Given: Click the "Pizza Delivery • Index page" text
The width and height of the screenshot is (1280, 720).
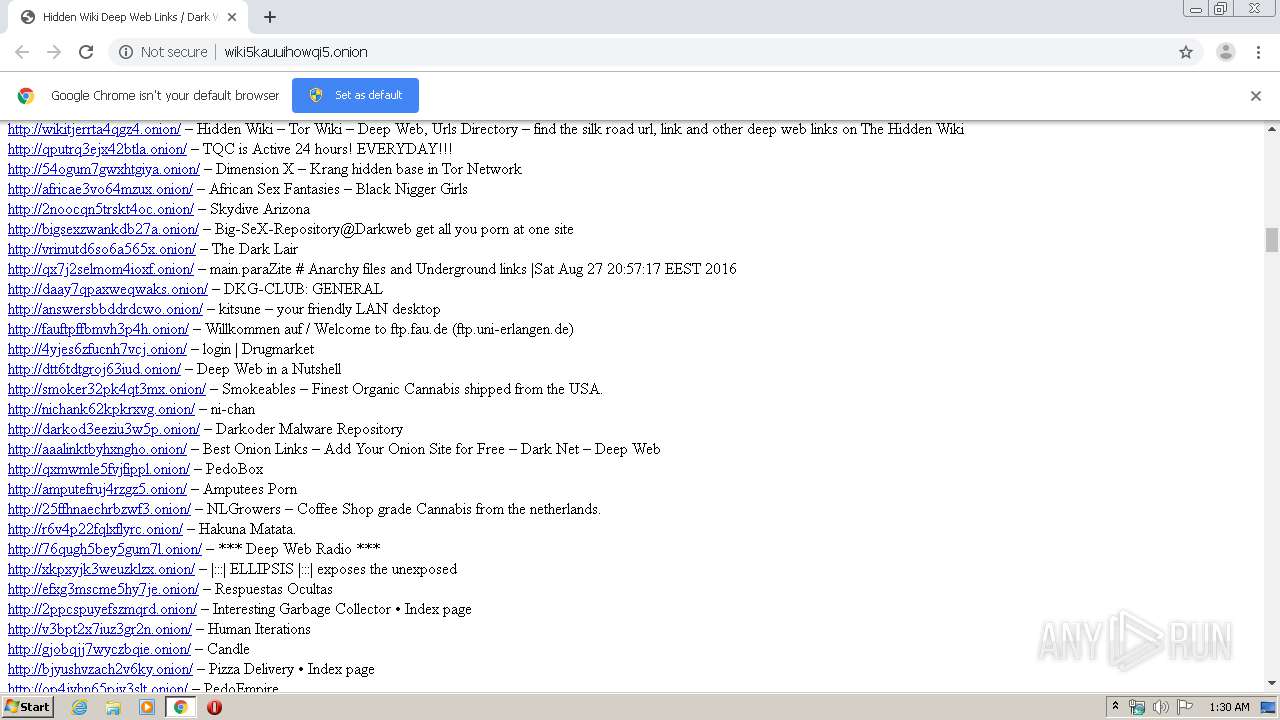Looking at the screenshot, I should pos(292,669).
